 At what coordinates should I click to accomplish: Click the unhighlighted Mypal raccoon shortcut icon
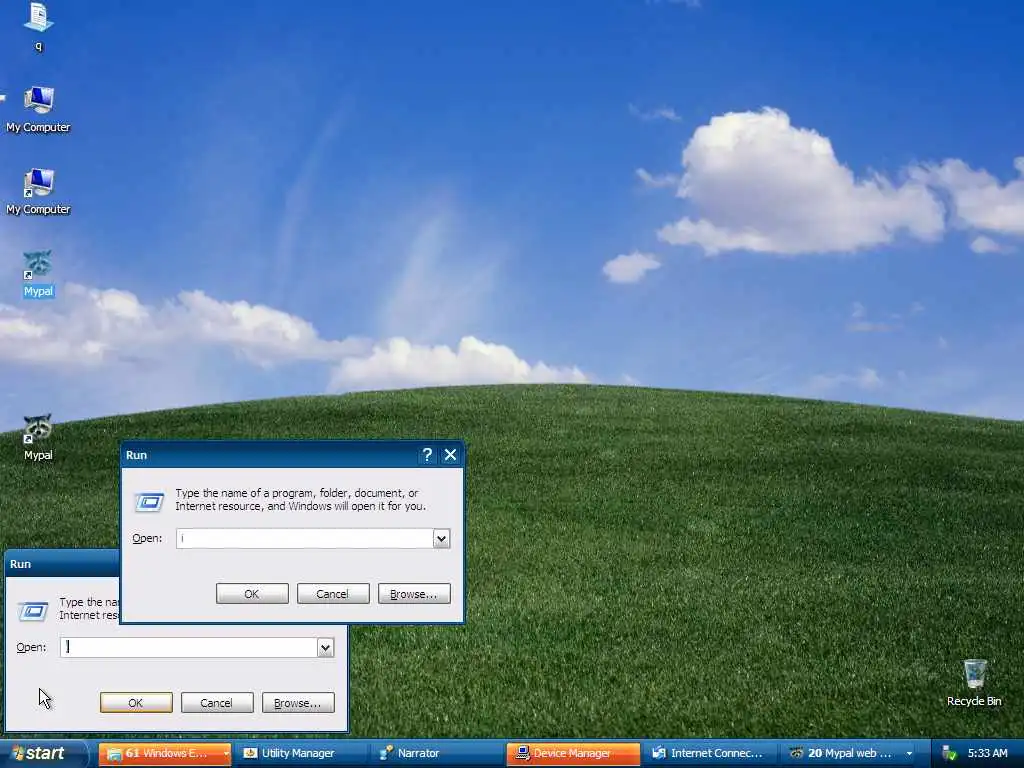tap(38, 438)
